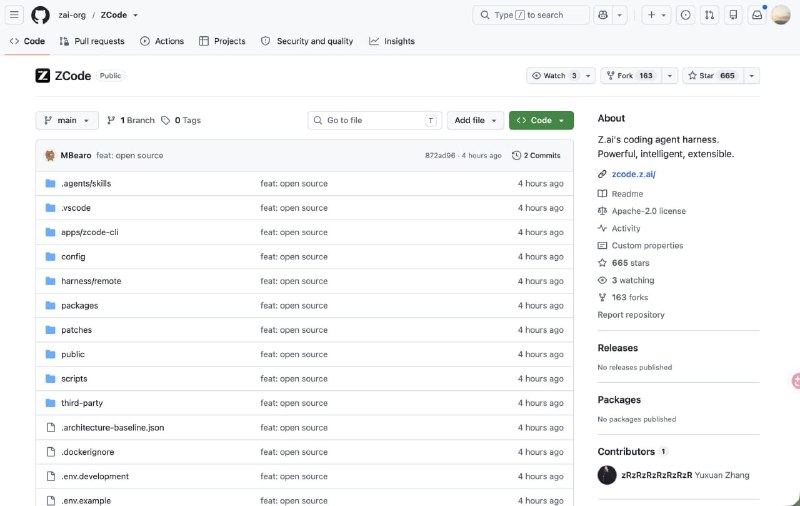
Task: Open the .agents/skills folder
Action: 86,184
